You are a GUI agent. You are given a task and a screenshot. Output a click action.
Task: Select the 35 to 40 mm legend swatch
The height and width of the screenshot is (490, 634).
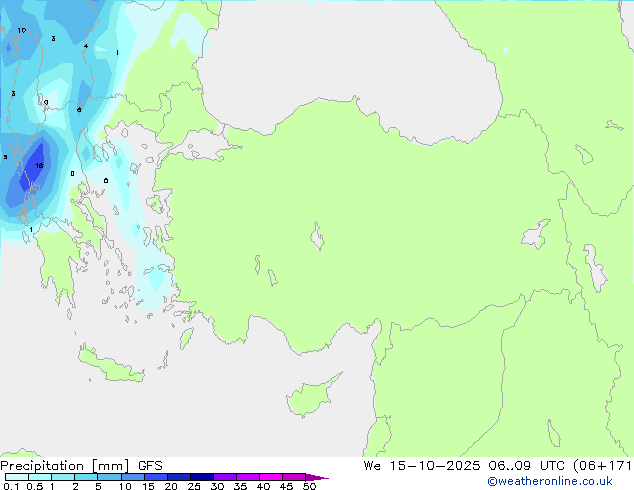coord(248,477)
